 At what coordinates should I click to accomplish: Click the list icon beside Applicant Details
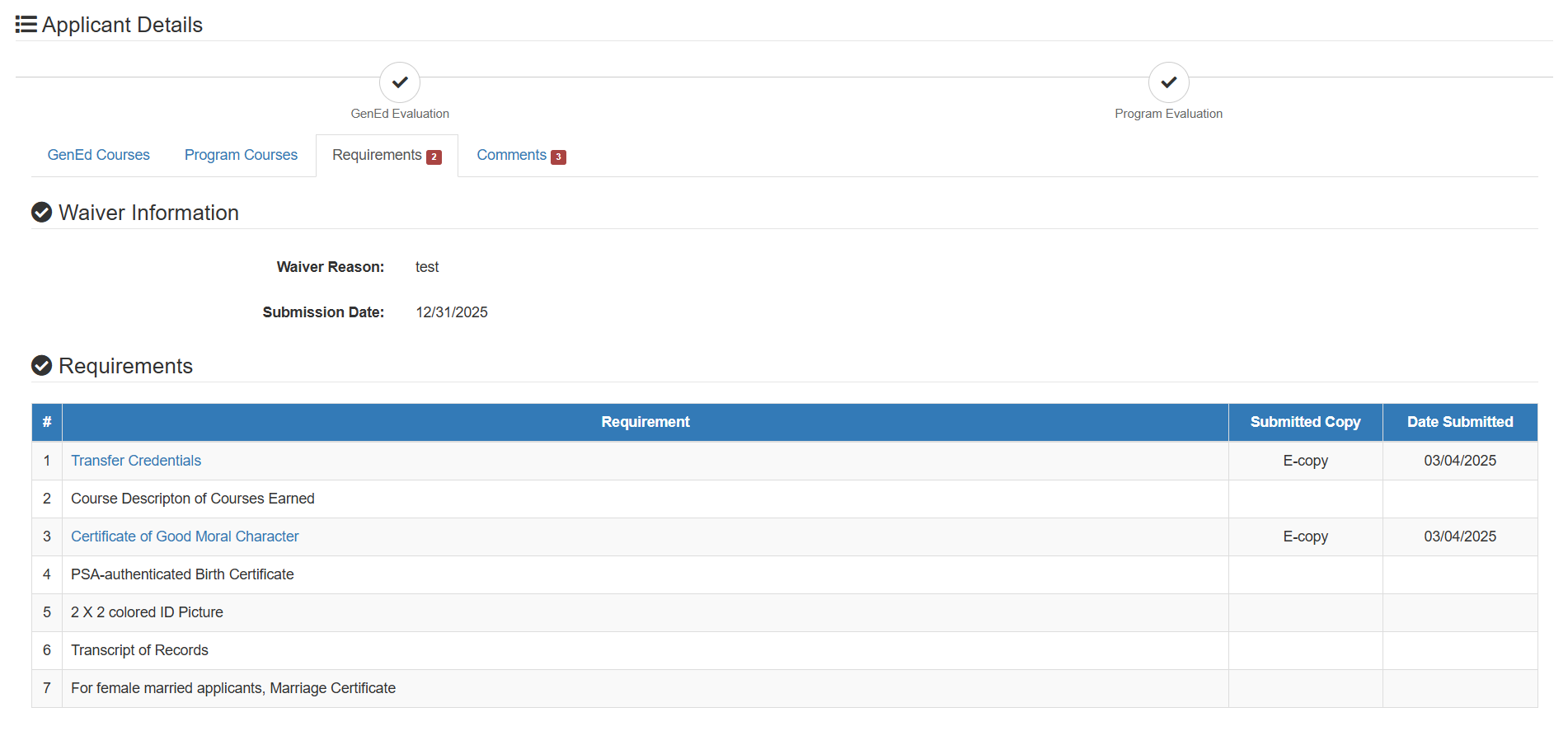(x=26, y=25)
